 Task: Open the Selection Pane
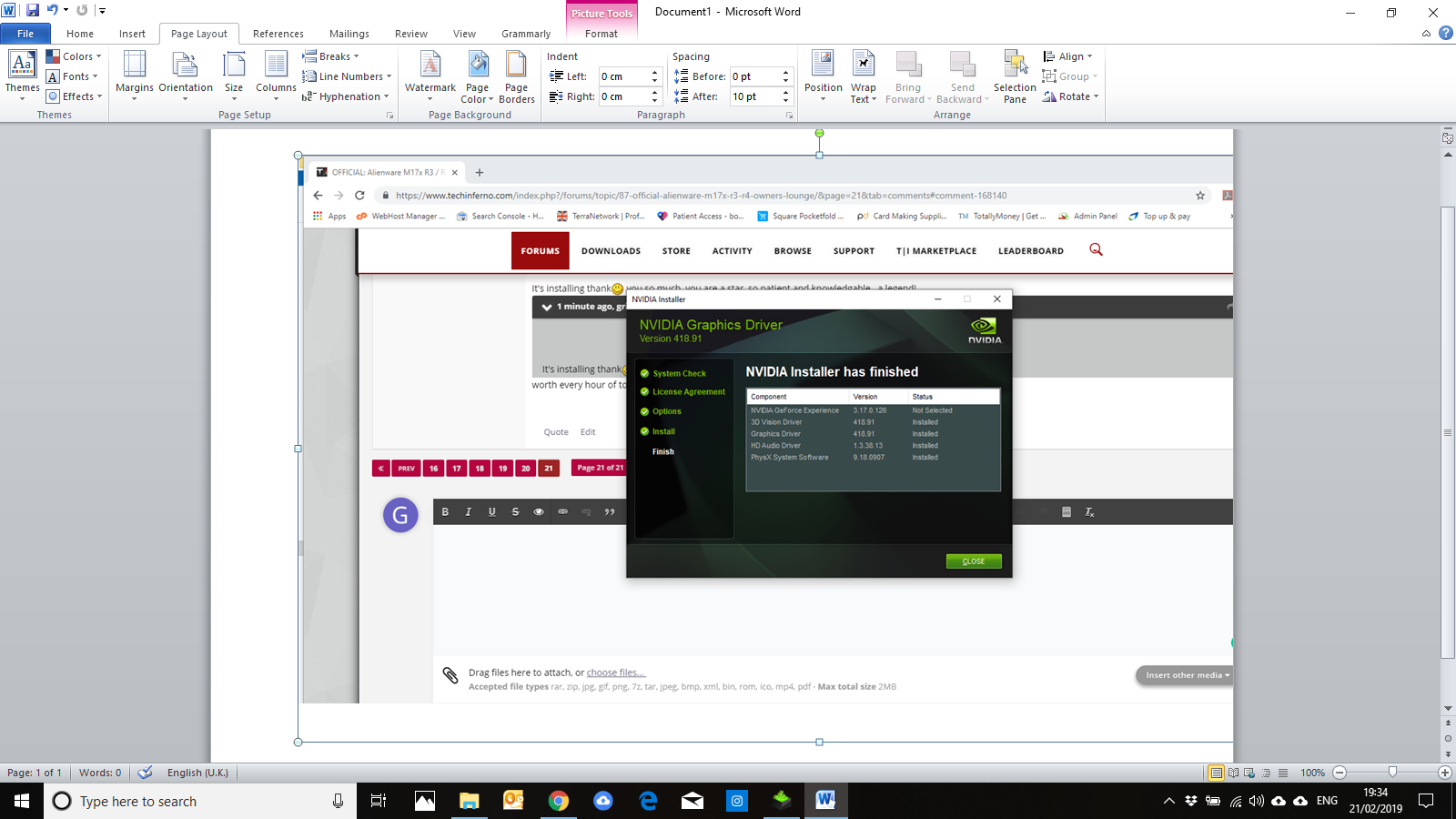[1015, 76]
